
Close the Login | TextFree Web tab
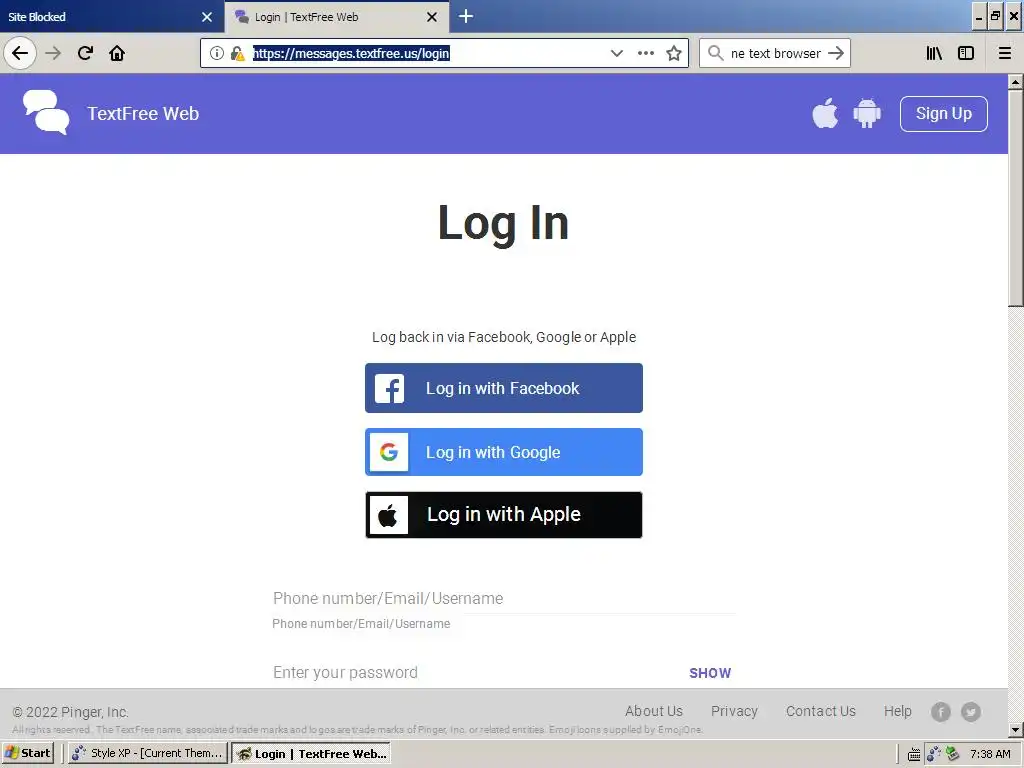[x=432, y=17]
